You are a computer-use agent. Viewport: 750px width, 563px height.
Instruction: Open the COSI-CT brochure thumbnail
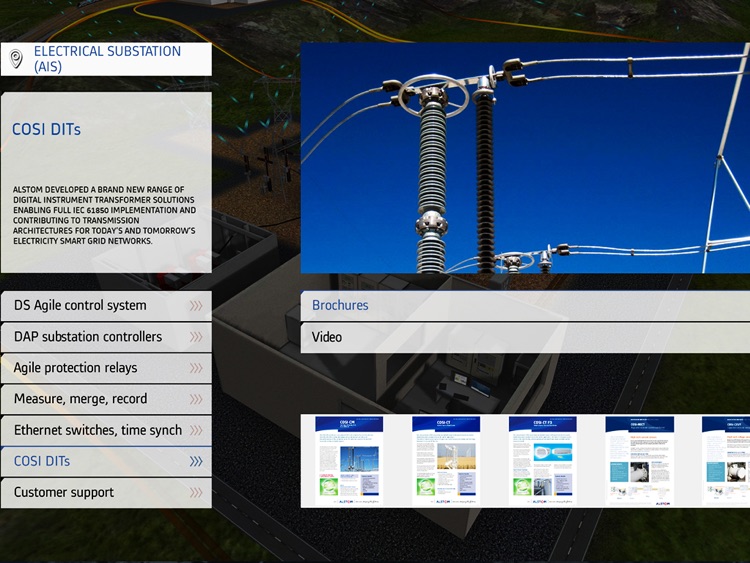click(x=446, y=461)
